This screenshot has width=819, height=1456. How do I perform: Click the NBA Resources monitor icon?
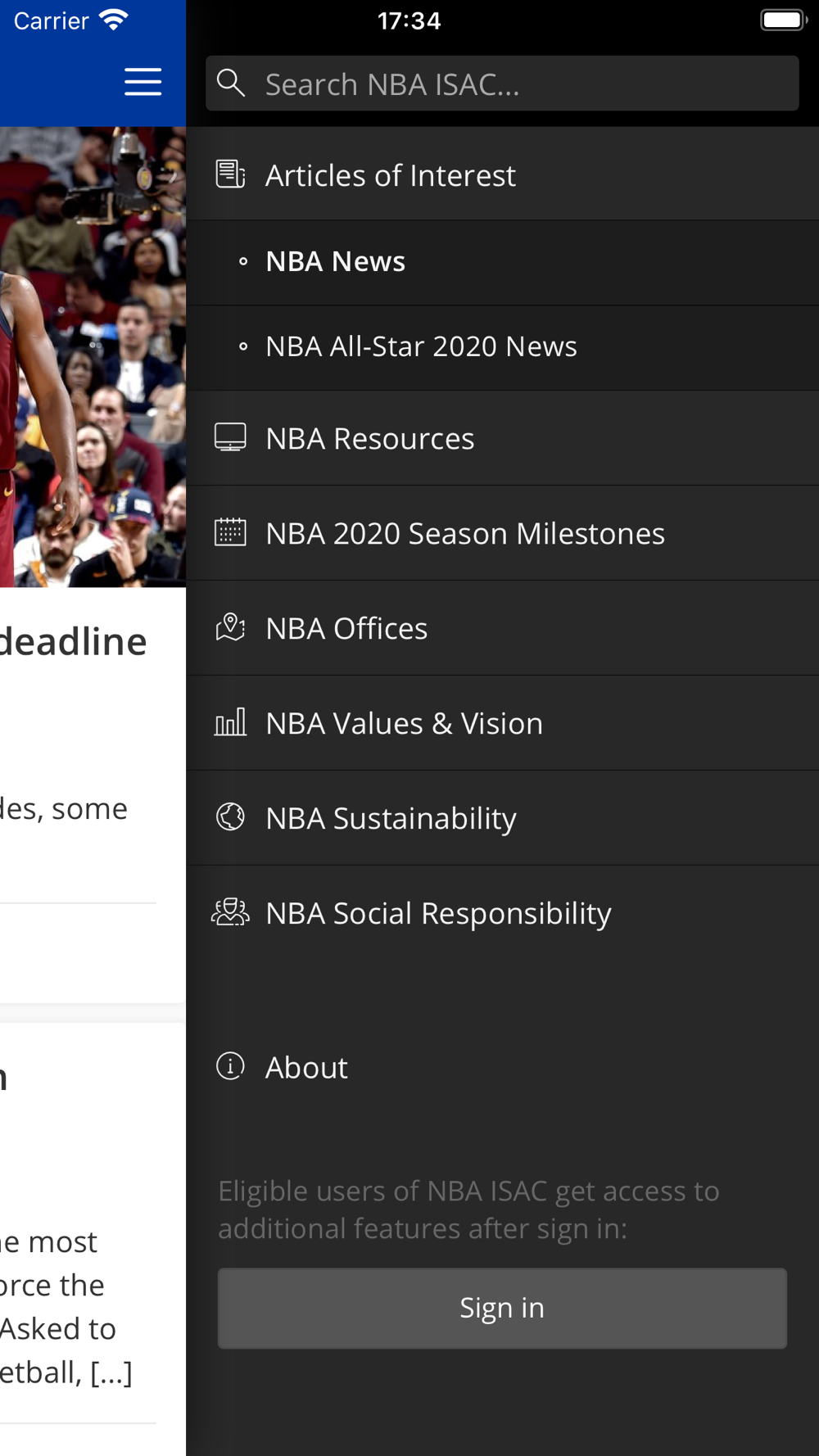[x=230, y=438]
